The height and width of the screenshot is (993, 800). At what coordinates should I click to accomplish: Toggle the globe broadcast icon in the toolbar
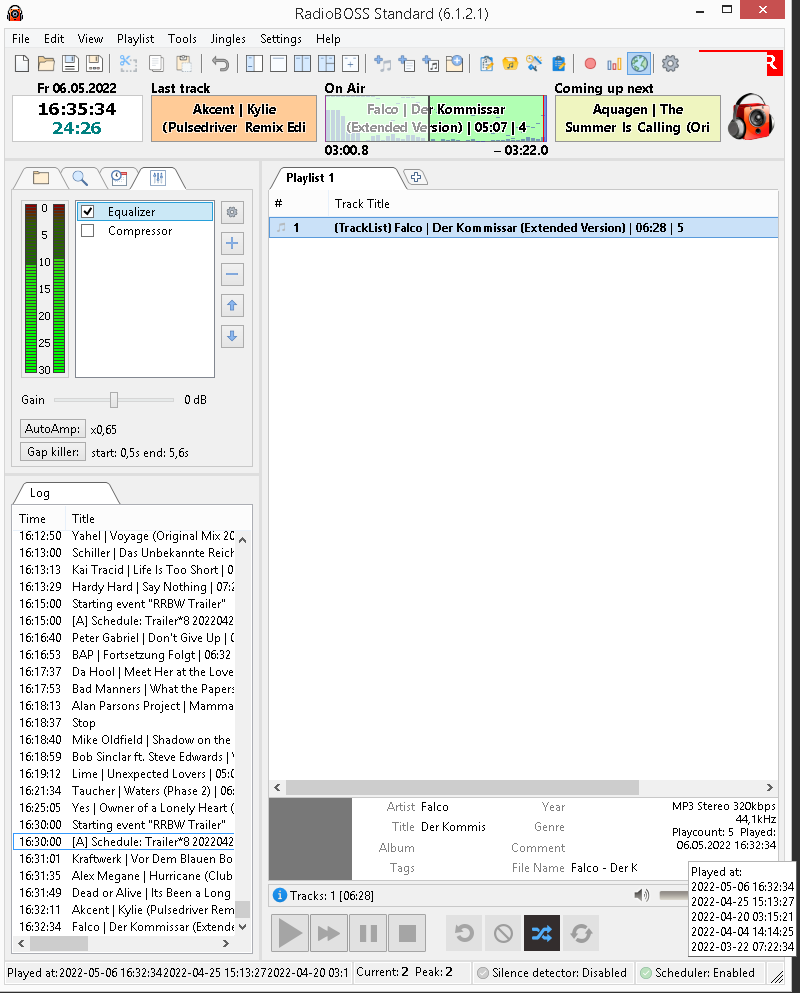pyautogui.click(x=639, y=63)
